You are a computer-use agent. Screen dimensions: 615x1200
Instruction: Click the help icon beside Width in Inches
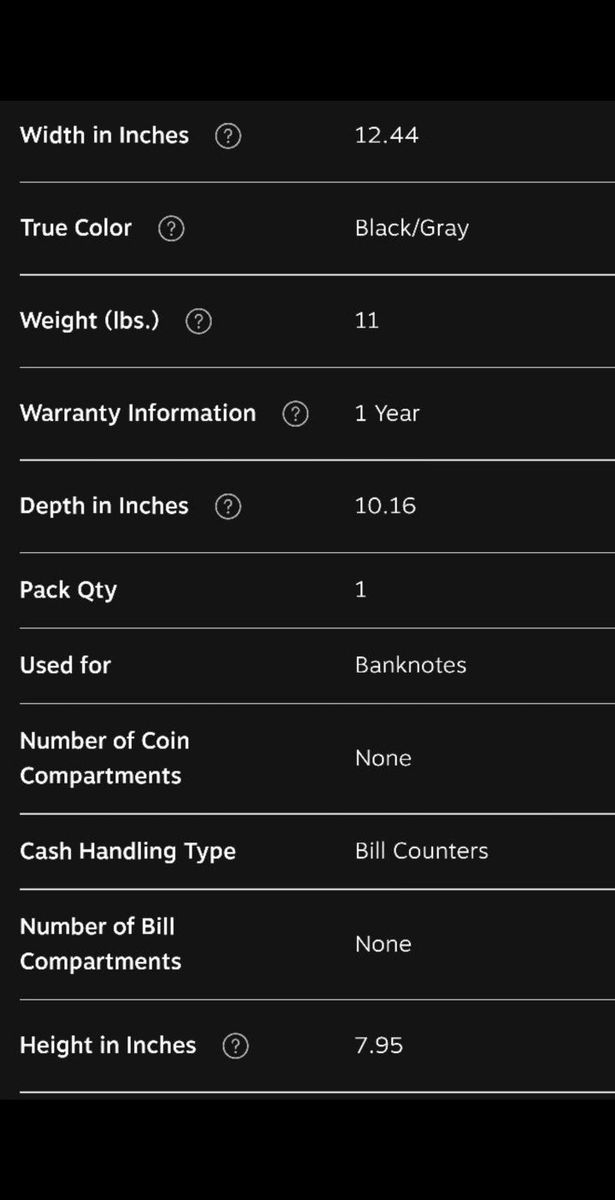(228, 136)
